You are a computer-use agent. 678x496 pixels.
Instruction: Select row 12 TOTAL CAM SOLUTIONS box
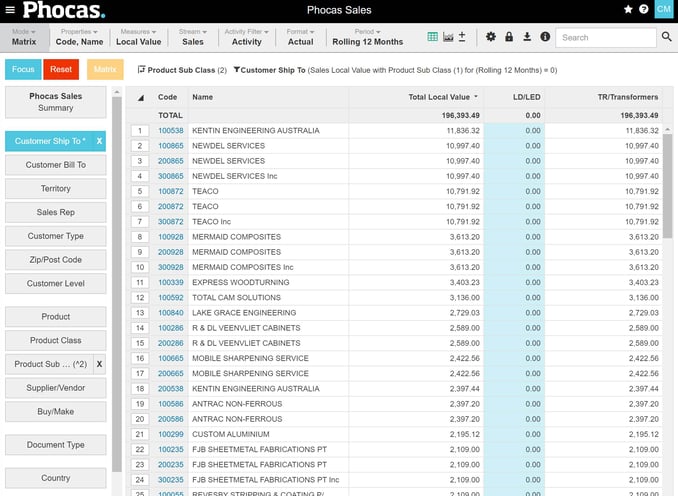pos(140,298)
